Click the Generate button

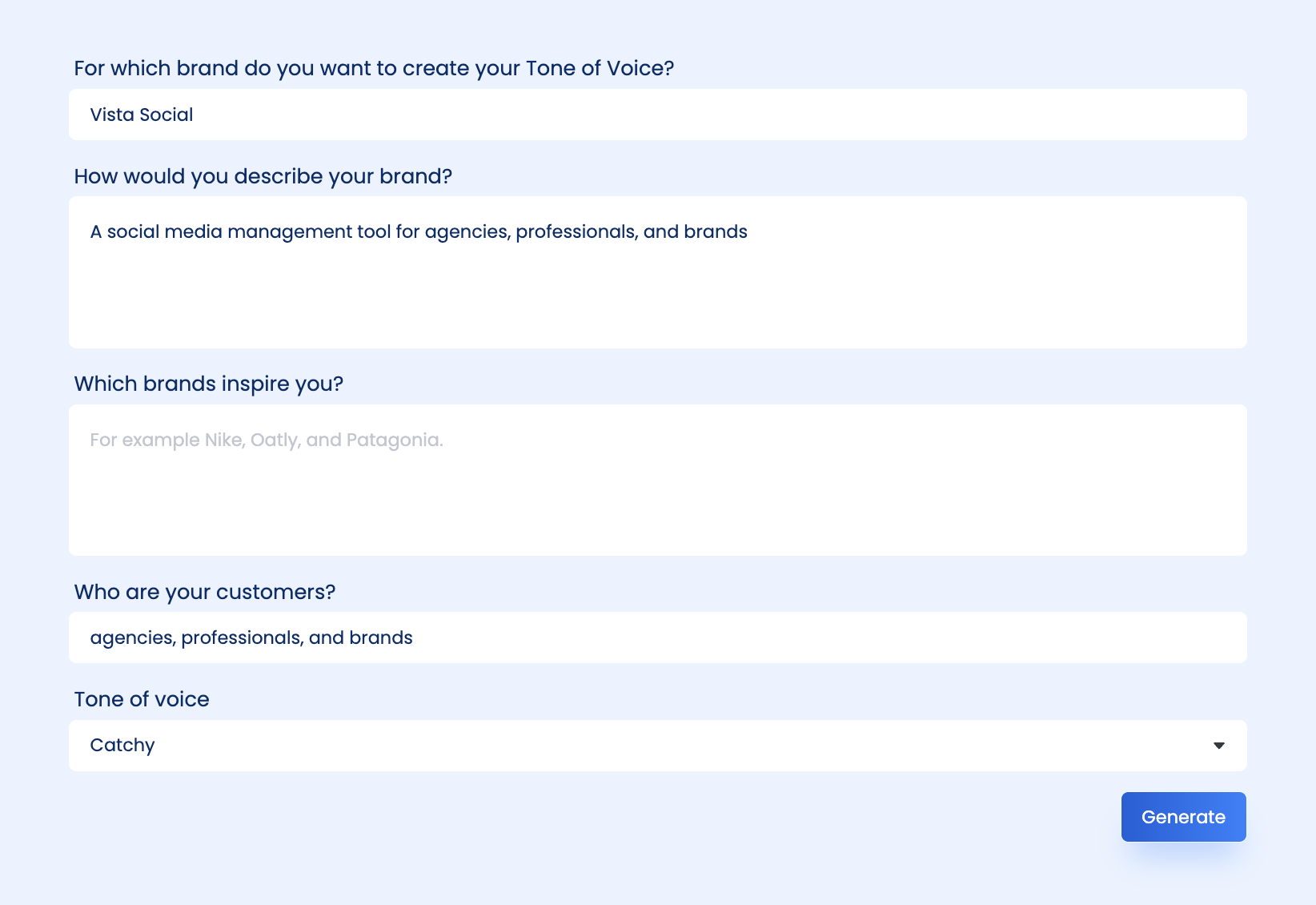tap(1183, 817)
